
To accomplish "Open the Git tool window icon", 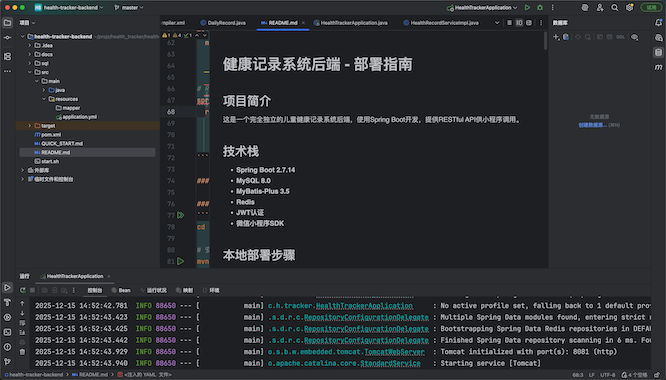I will [x=8, y=361].
